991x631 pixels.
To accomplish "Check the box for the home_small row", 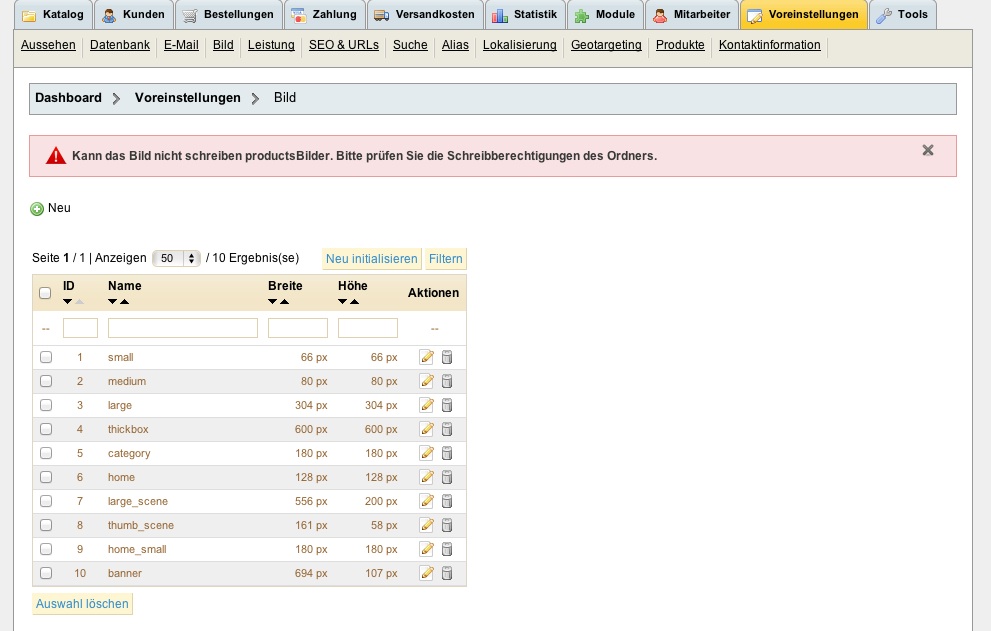I will coord(46,549).
